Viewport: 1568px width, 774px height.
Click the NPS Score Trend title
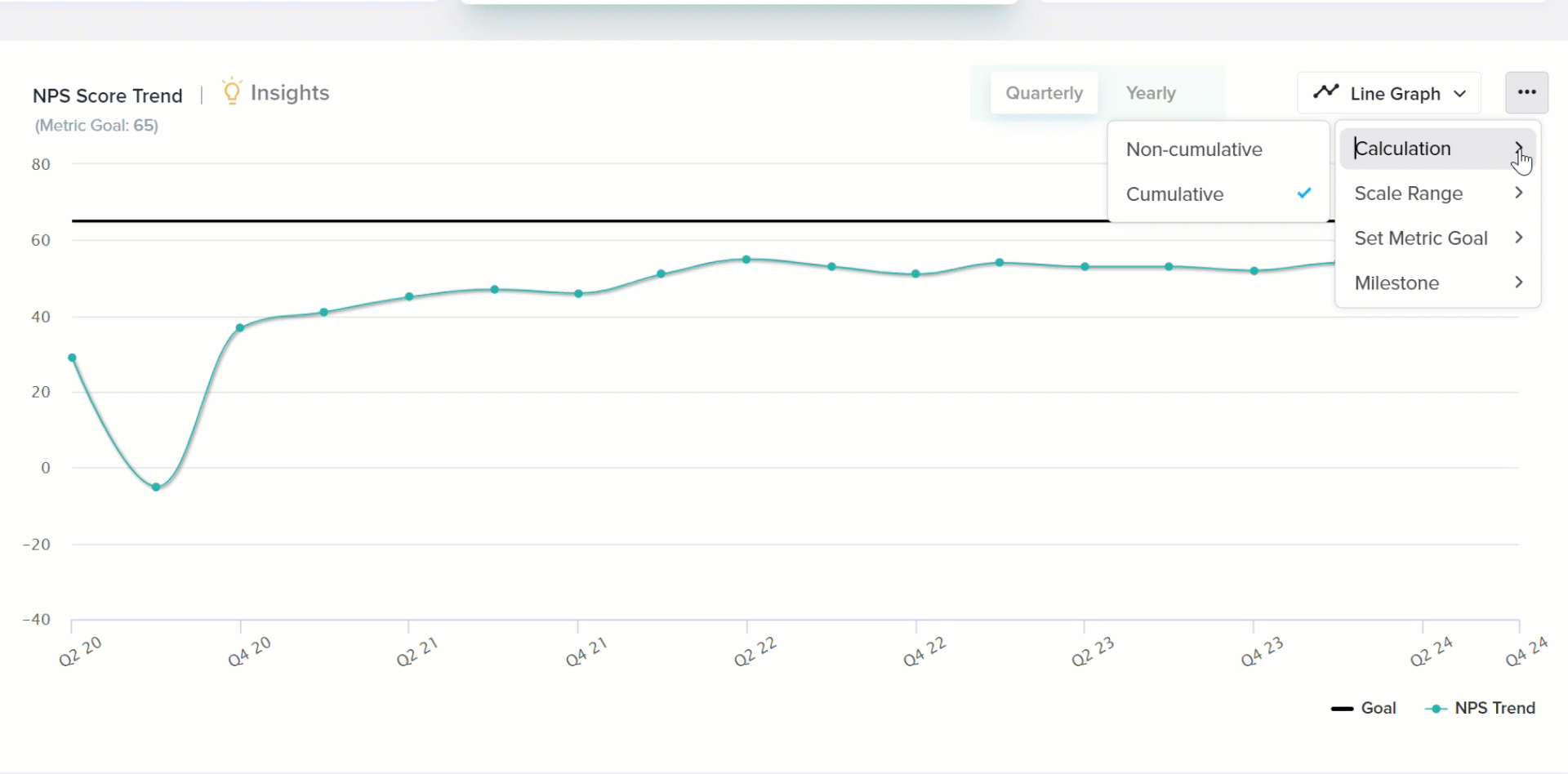point(107,96)
